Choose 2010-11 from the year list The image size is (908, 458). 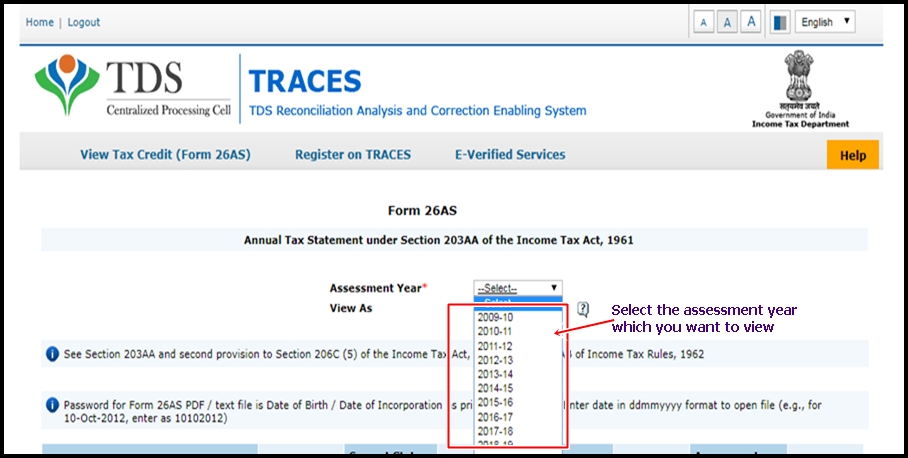tap(518, 332)
